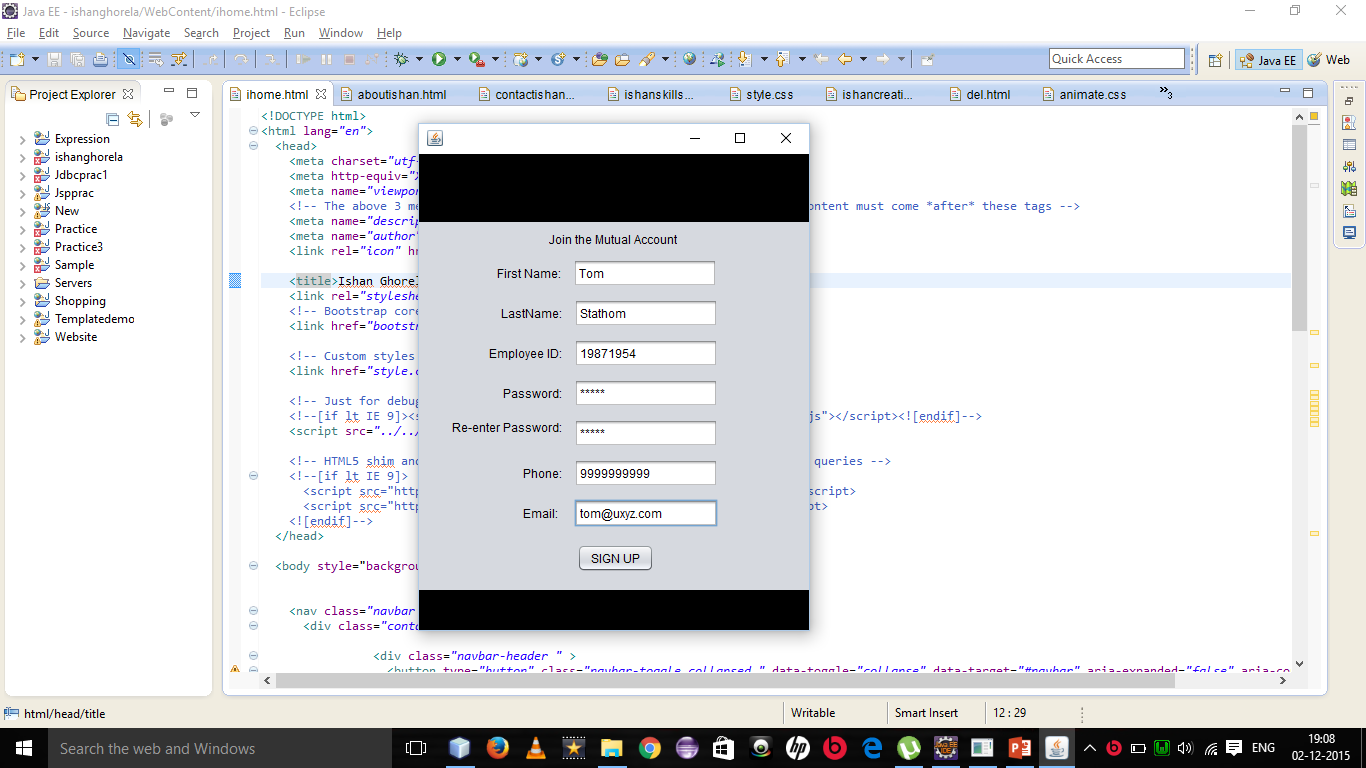Image resolution: width=1366 pixels, height=768 pixels.
Task: Select the Templatedemo project
Action: [94, 319]
